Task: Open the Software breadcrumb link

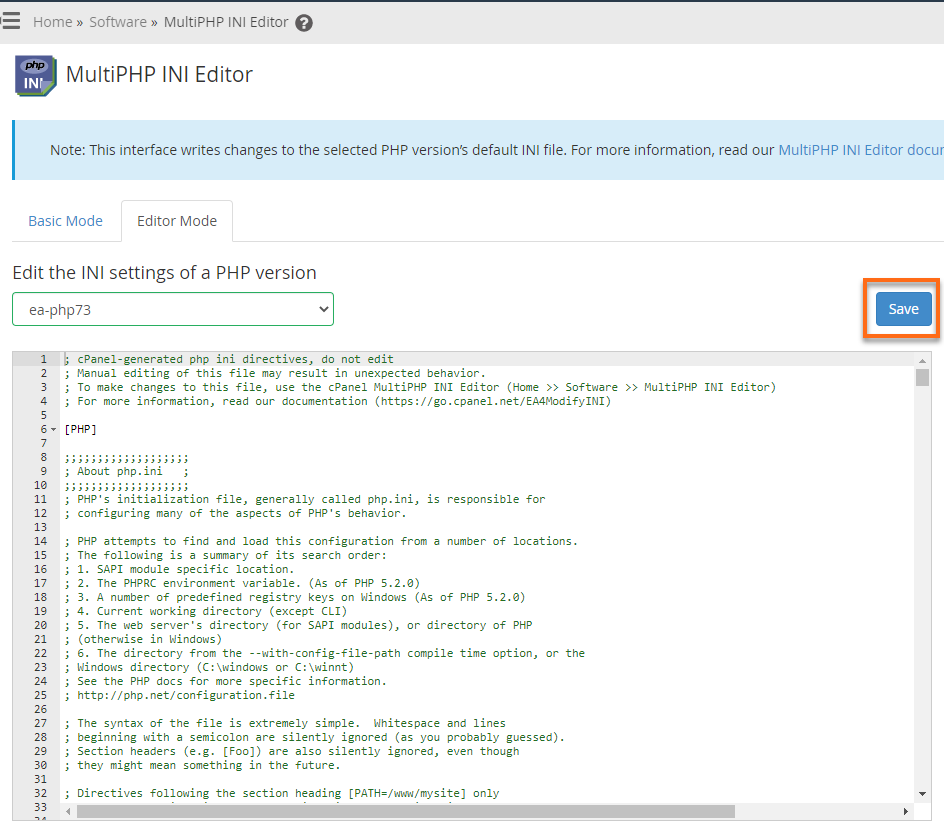Action: point(117,21)
